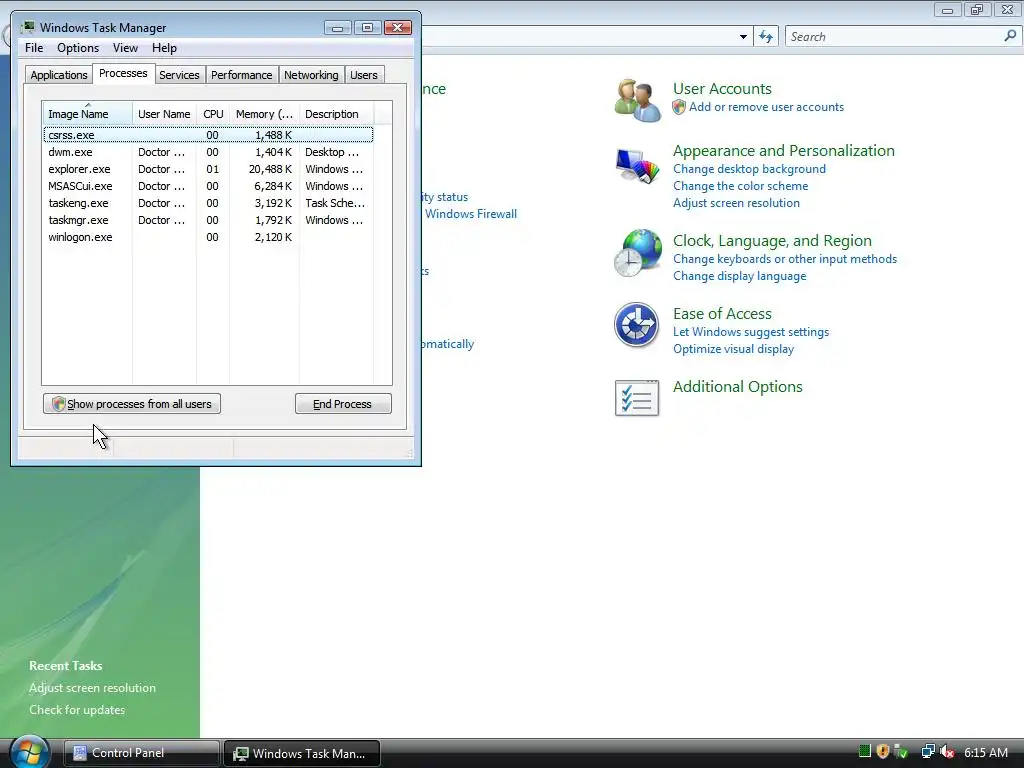Image resolution: width=1024 pixels, height=768 pixels.
Task: Select the taskeng.exe process row
Action: [208, 203]
